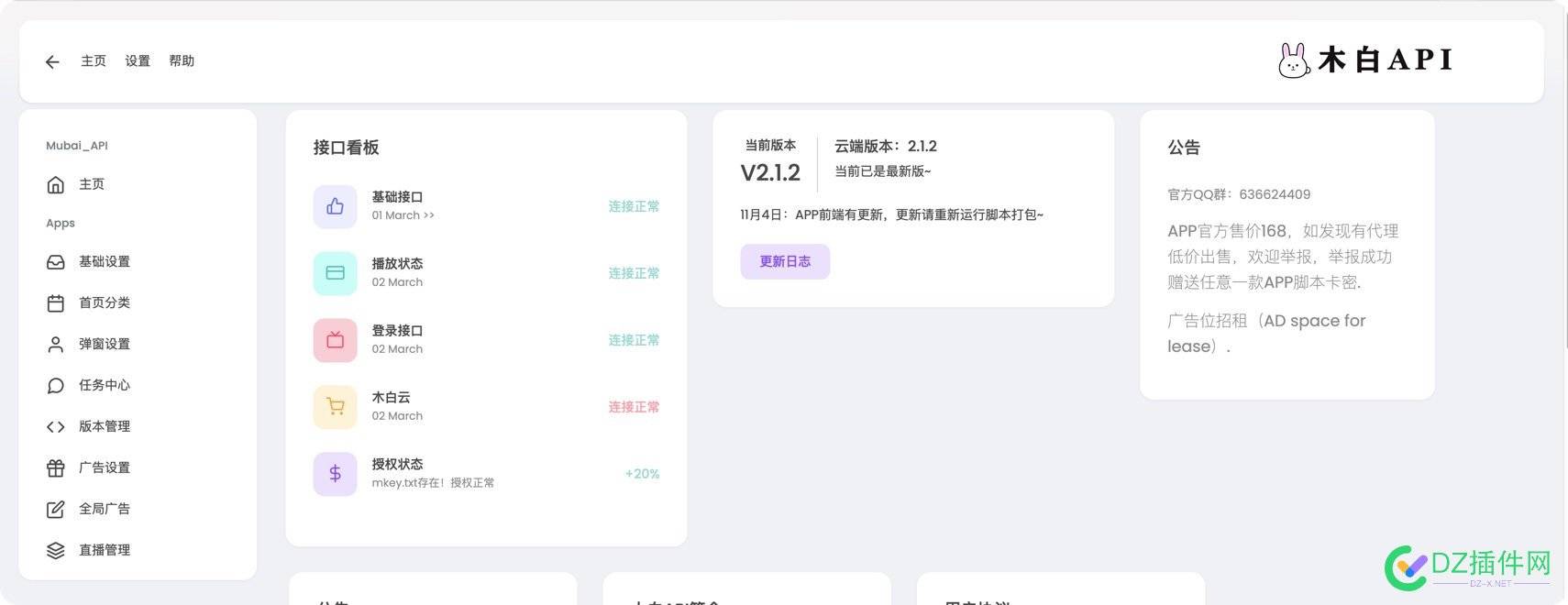Open the 更新日志 button
Screen dimensions: 1568x605
785,262
